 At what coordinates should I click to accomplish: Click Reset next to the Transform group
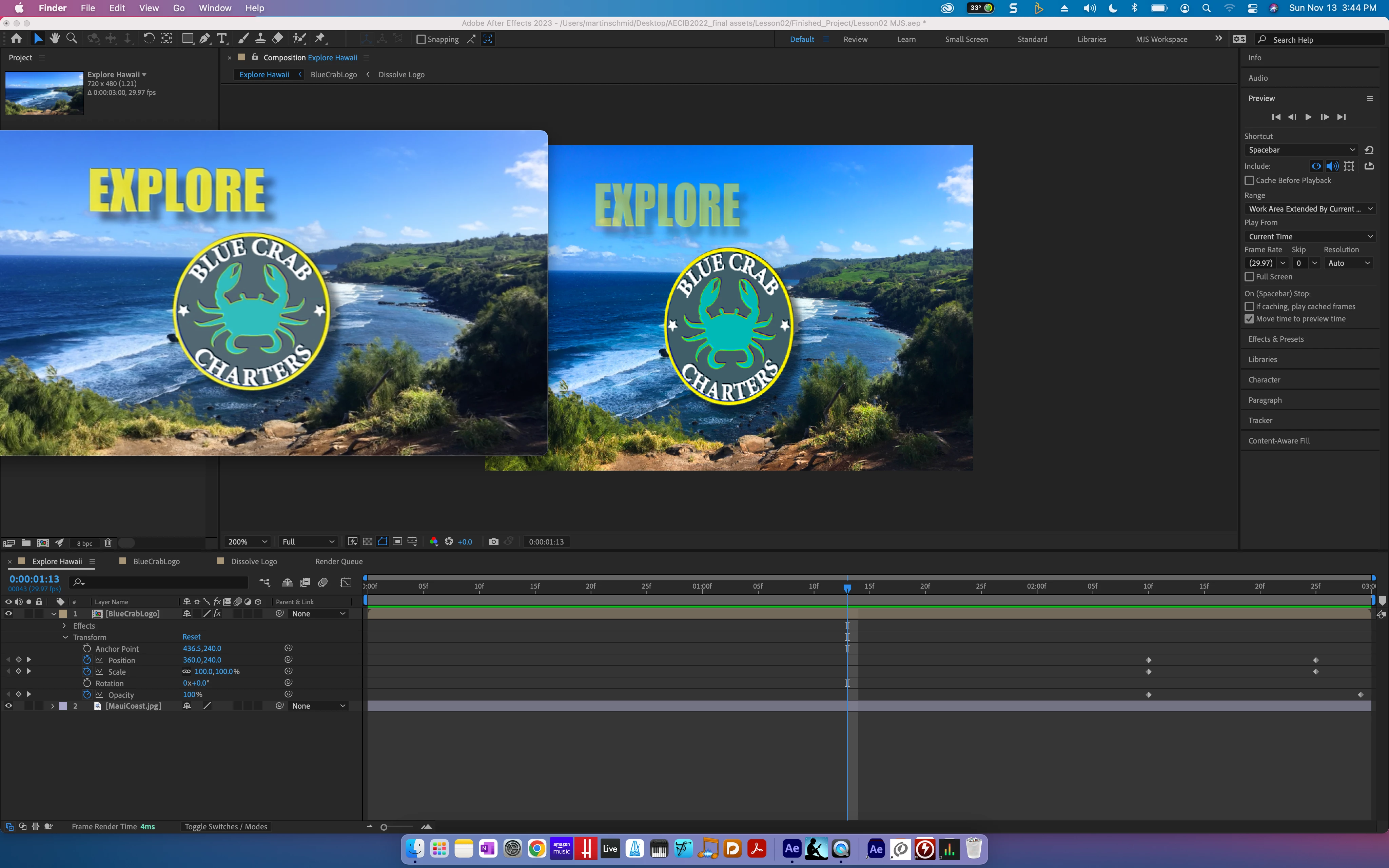click(x=191, y=637)
